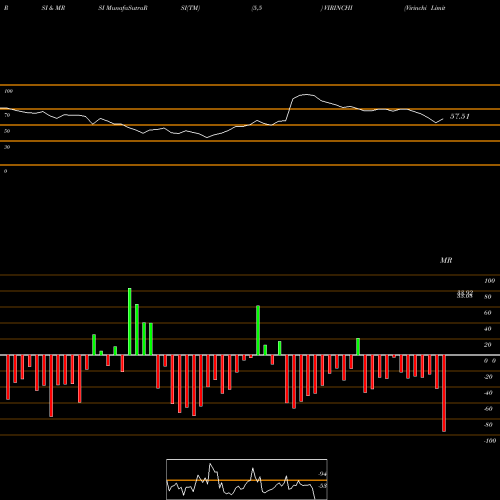Click the 53 label in mini chart
The width and height of the screenshot is (500, 500).
(x=322, y=486)
